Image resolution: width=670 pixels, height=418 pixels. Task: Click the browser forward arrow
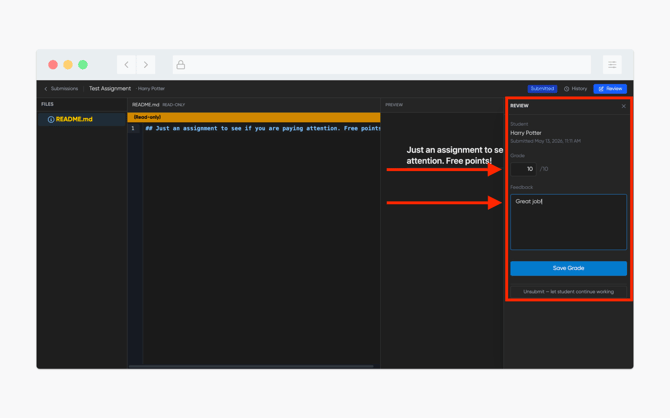point(146,65)
